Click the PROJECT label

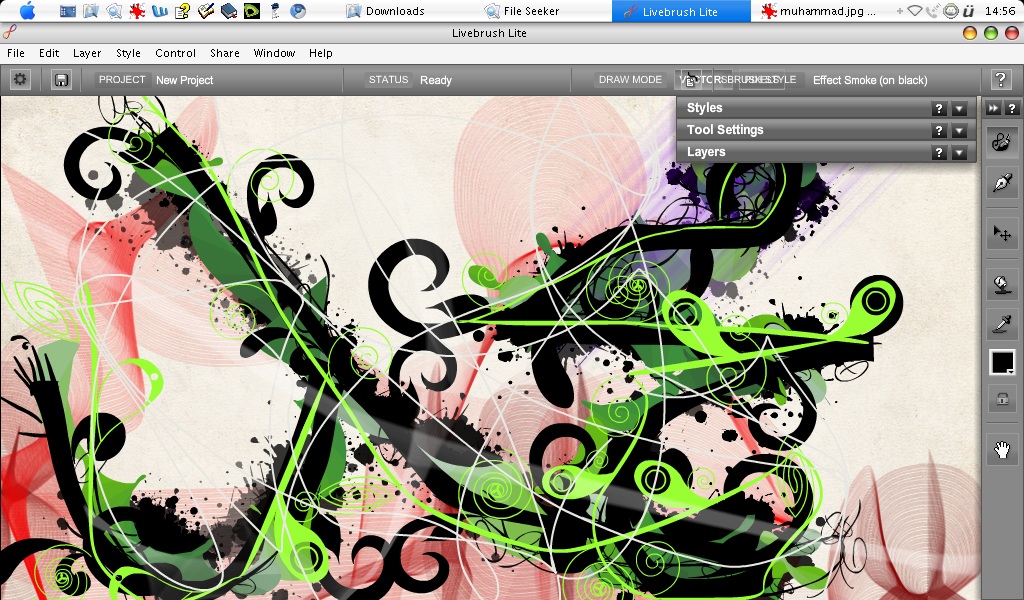[x=122, y=80]
